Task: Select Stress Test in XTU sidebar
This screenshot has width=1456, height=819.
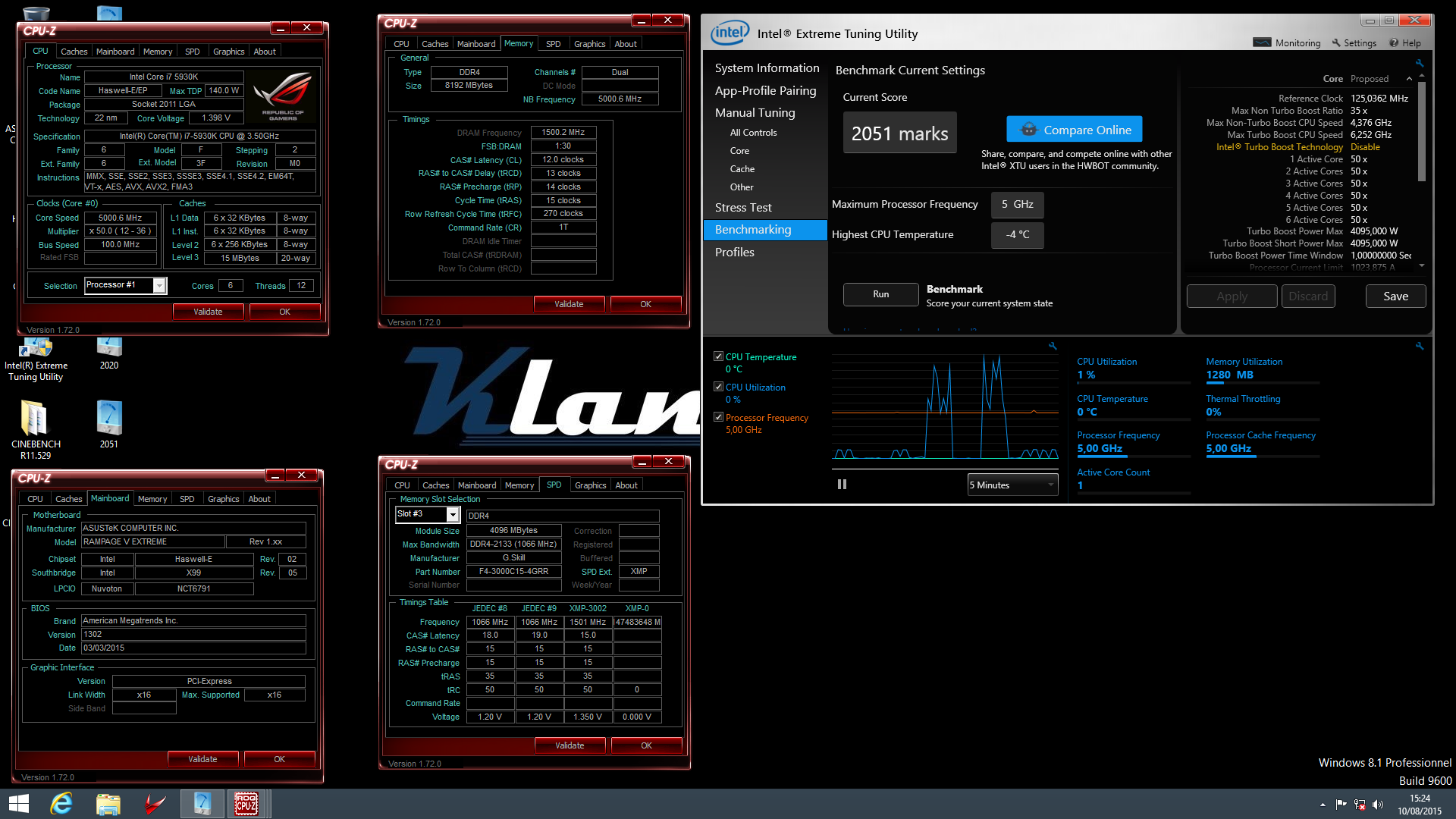Action: tap(743, 207)
